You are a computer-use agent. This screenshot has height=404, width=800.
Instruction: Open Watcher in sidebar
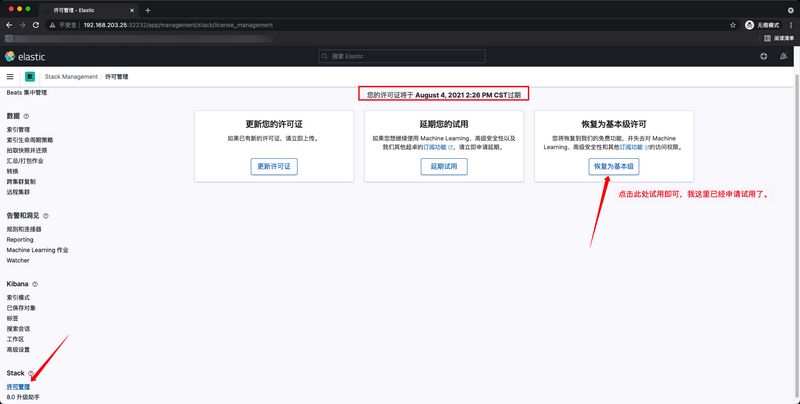tap(18, 261)
